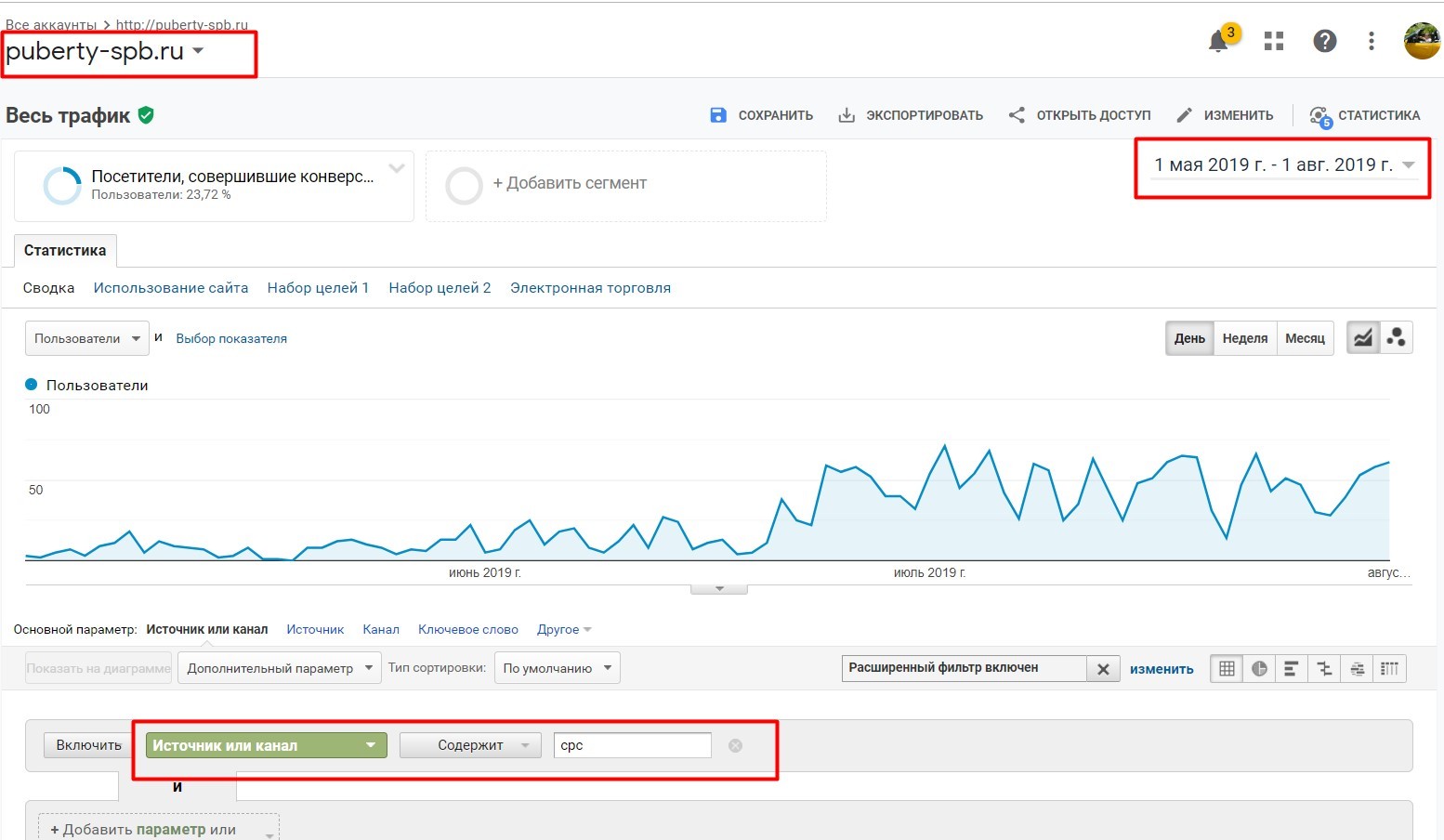Click the изменить filter link
1444x840 pixels.
[1162, 669]
